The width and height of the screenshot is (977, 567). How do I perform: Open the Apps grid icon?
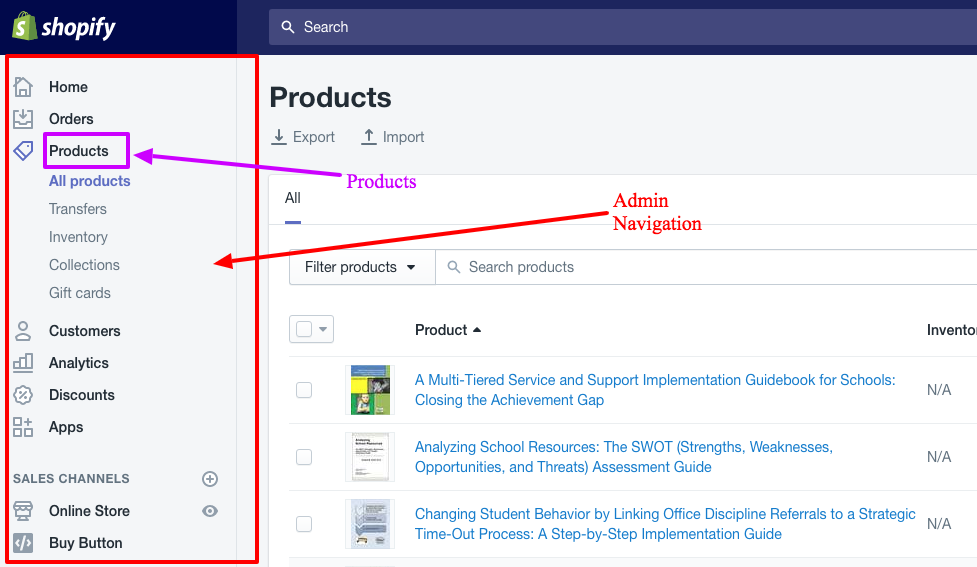coord(23,427)
